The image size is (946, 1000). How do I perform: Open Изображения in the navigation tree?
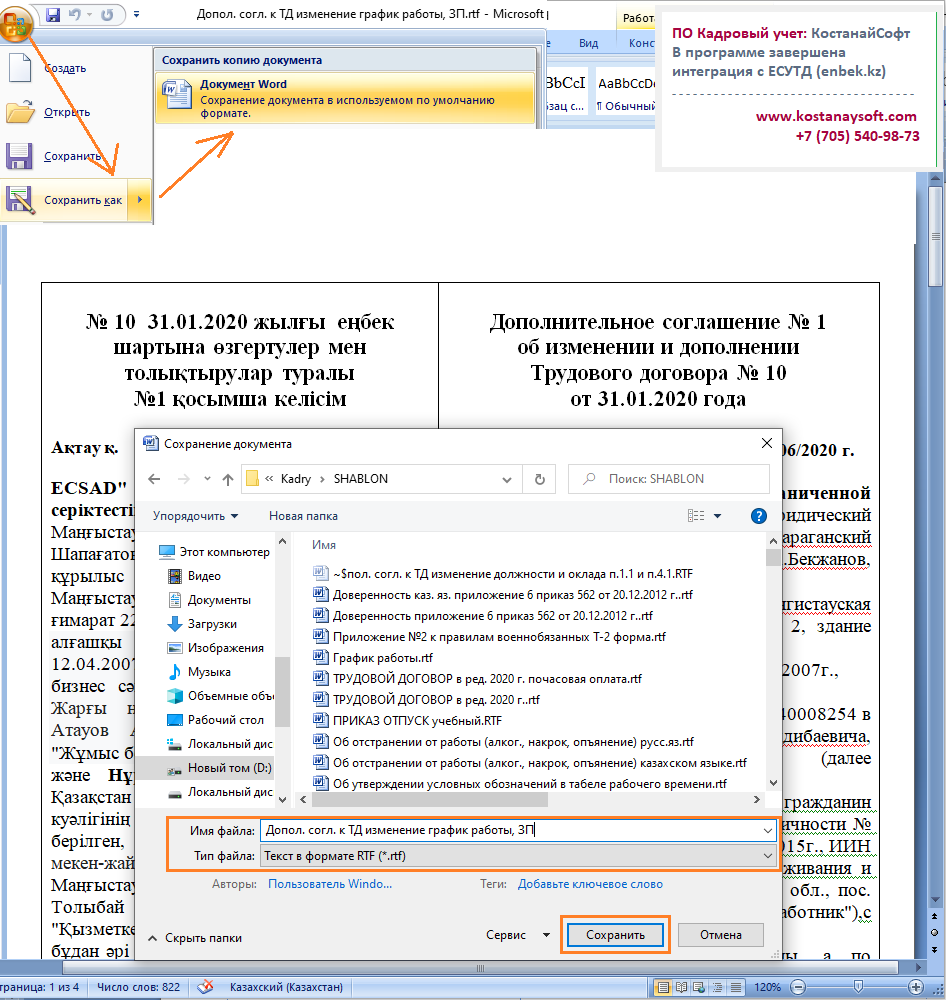pyautogui.click(x=216, y=648)
